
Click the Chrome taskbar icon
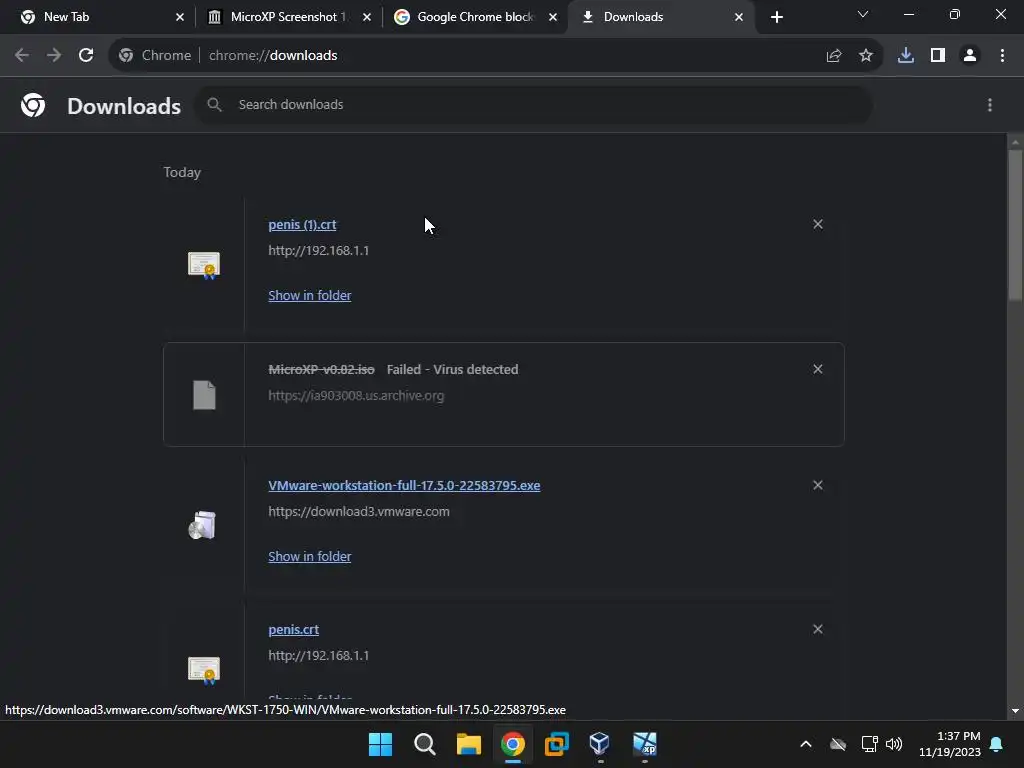[x=513, y=744]
